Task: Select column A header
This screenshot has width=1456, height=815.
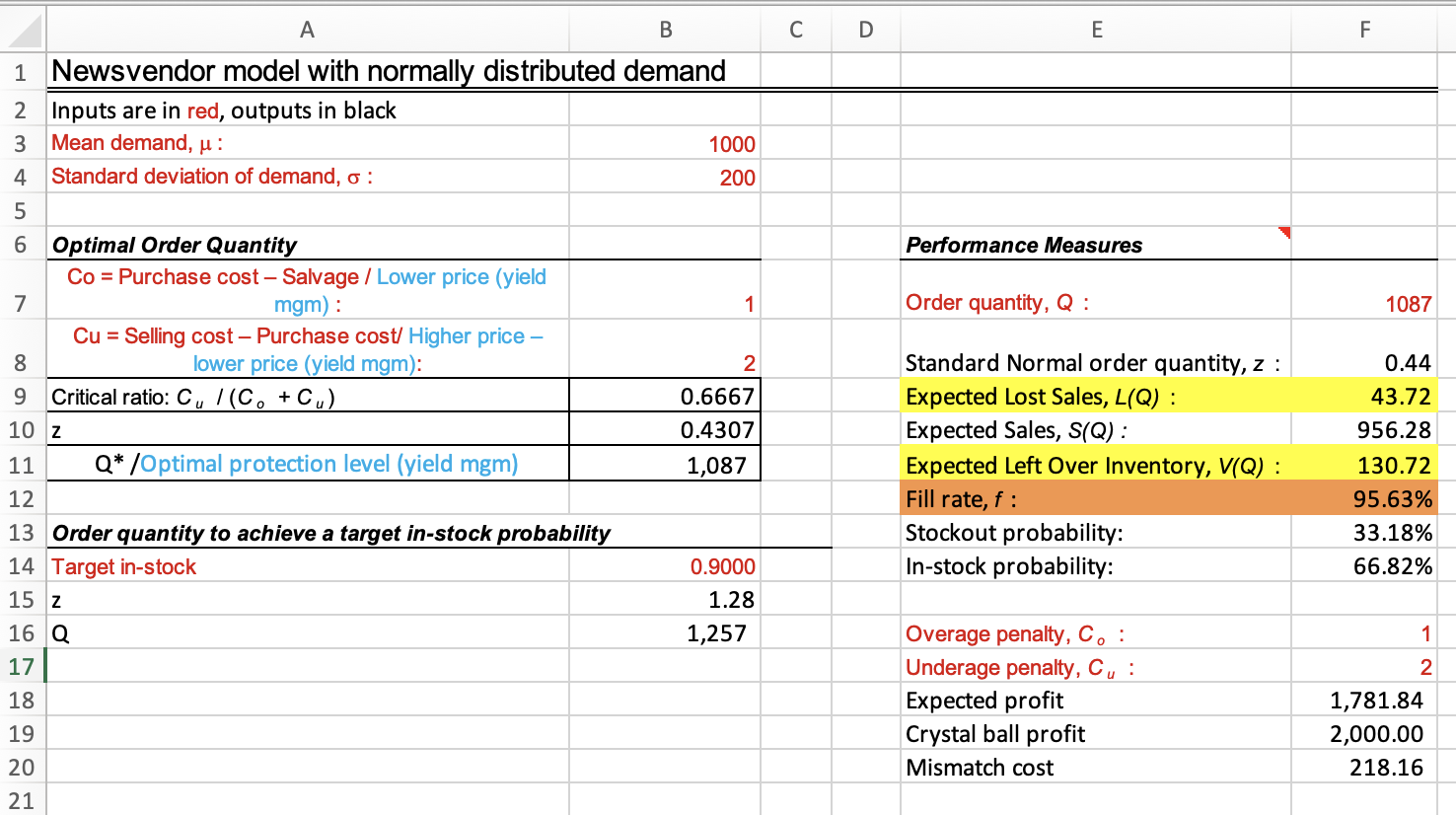Action: point(307,30)
